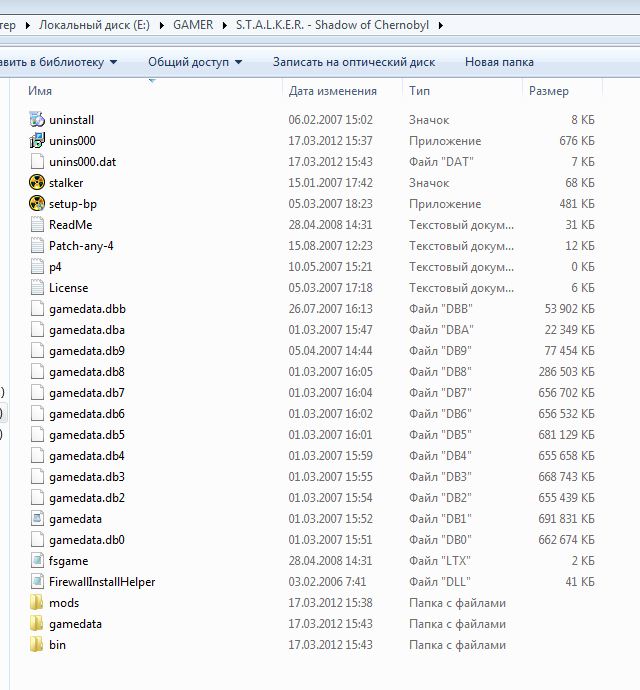Click the date '15.01.2007 17:42'
This screenshot has width=640, height=690.
[331, 183]
